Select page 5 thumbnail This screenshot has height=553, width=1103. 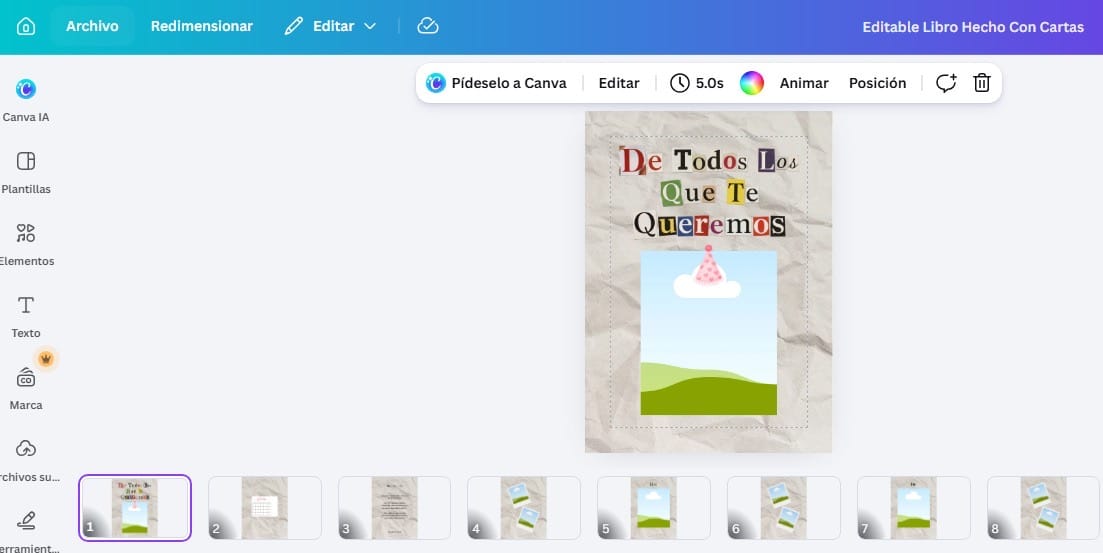pyautogui.click(x=653, y=508)
